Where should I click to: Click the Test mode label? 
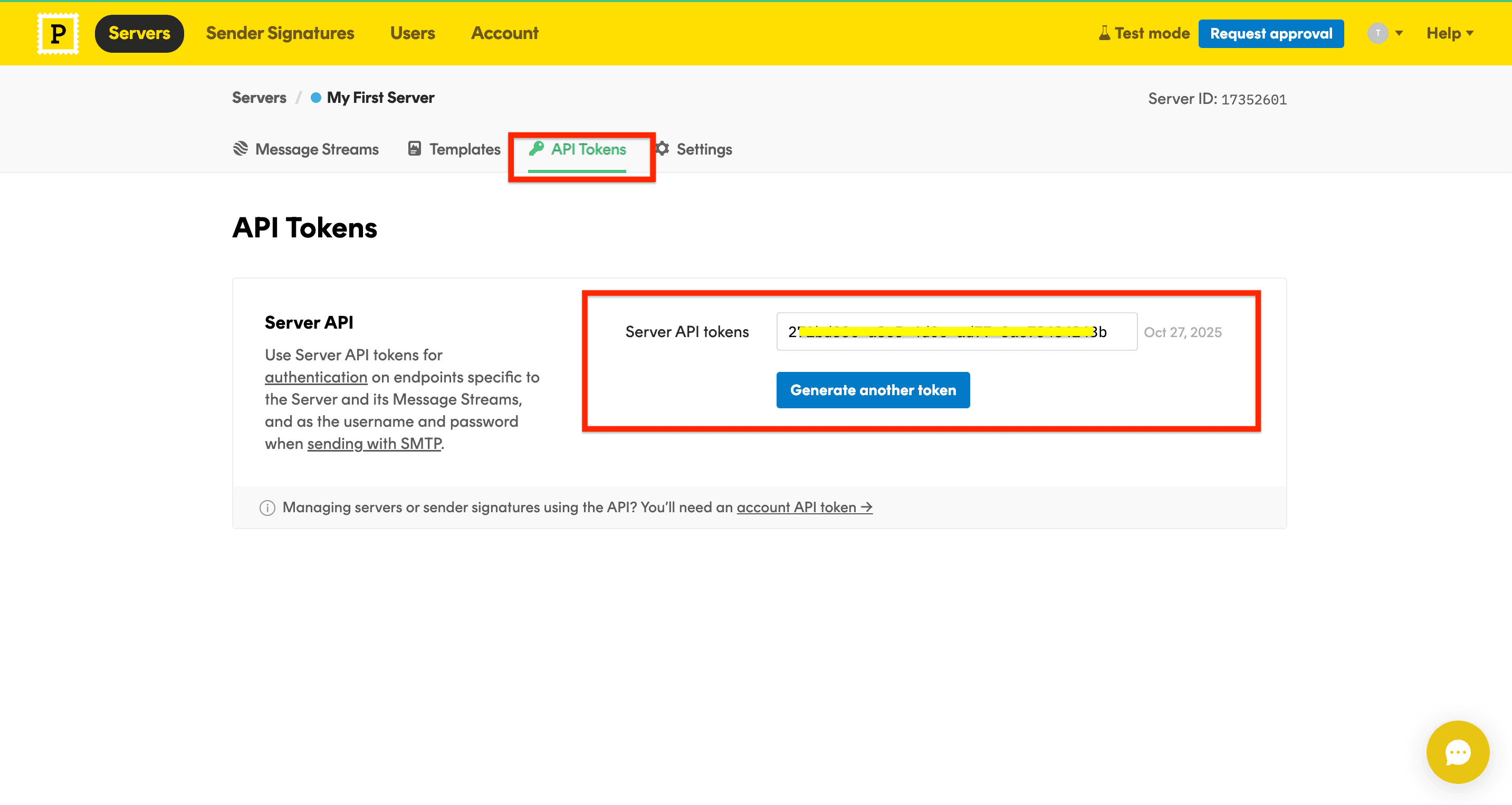click(x=1152, y=33)
